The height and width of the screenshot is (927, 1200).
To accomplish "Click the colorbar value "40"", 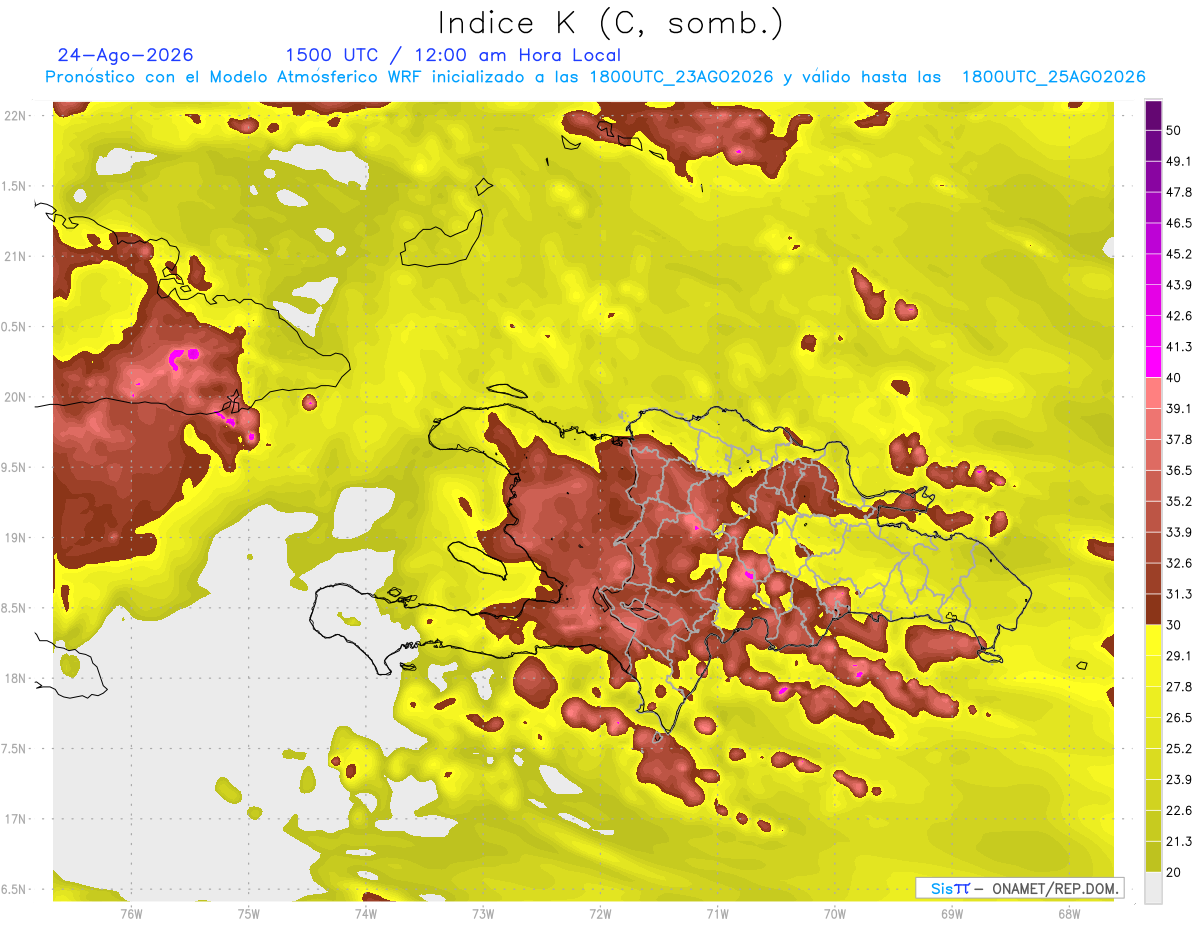I will pos(1174,378).
